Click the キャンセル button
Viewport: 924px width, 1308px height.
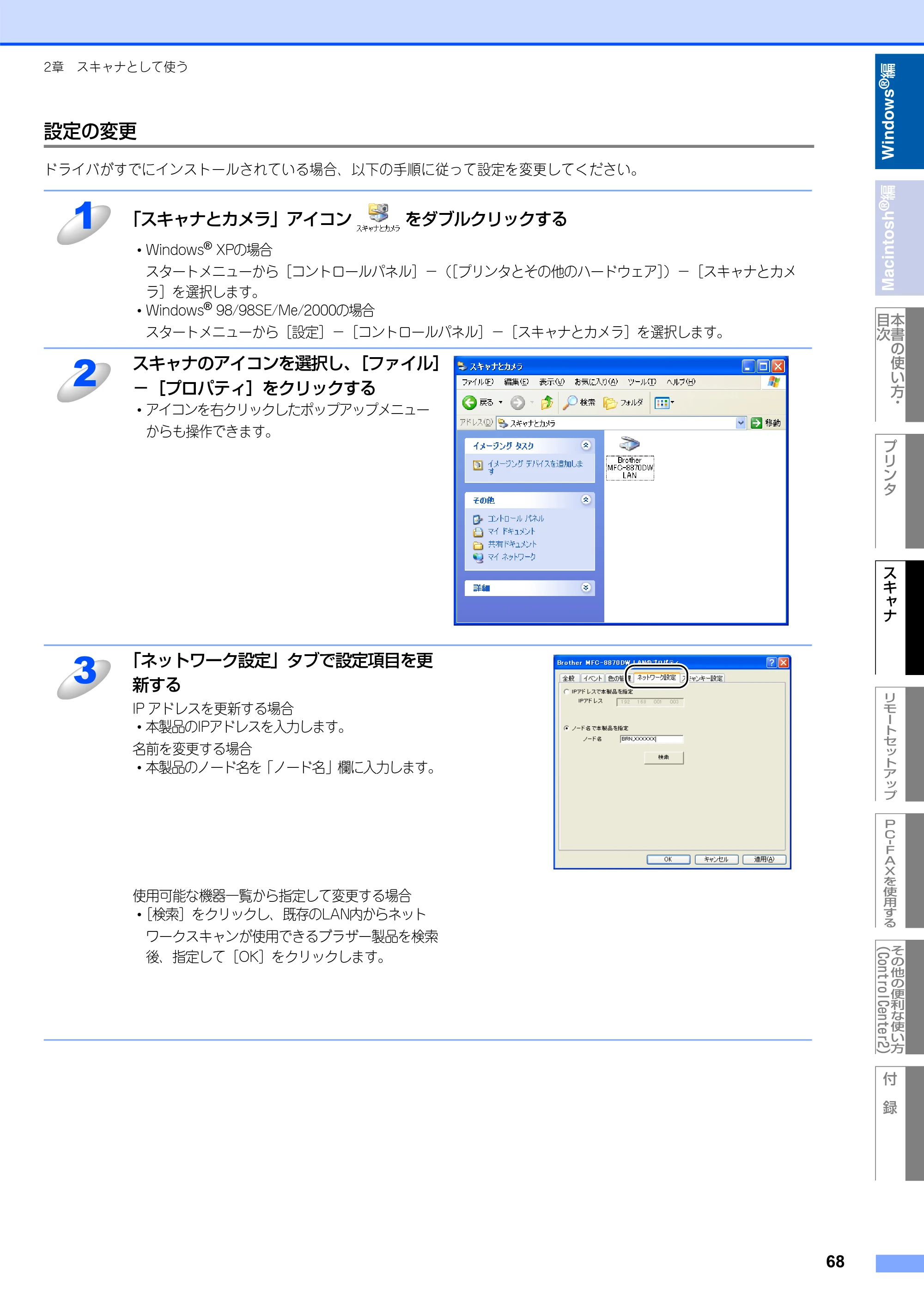pyautogui.click(x=716, y=859)
